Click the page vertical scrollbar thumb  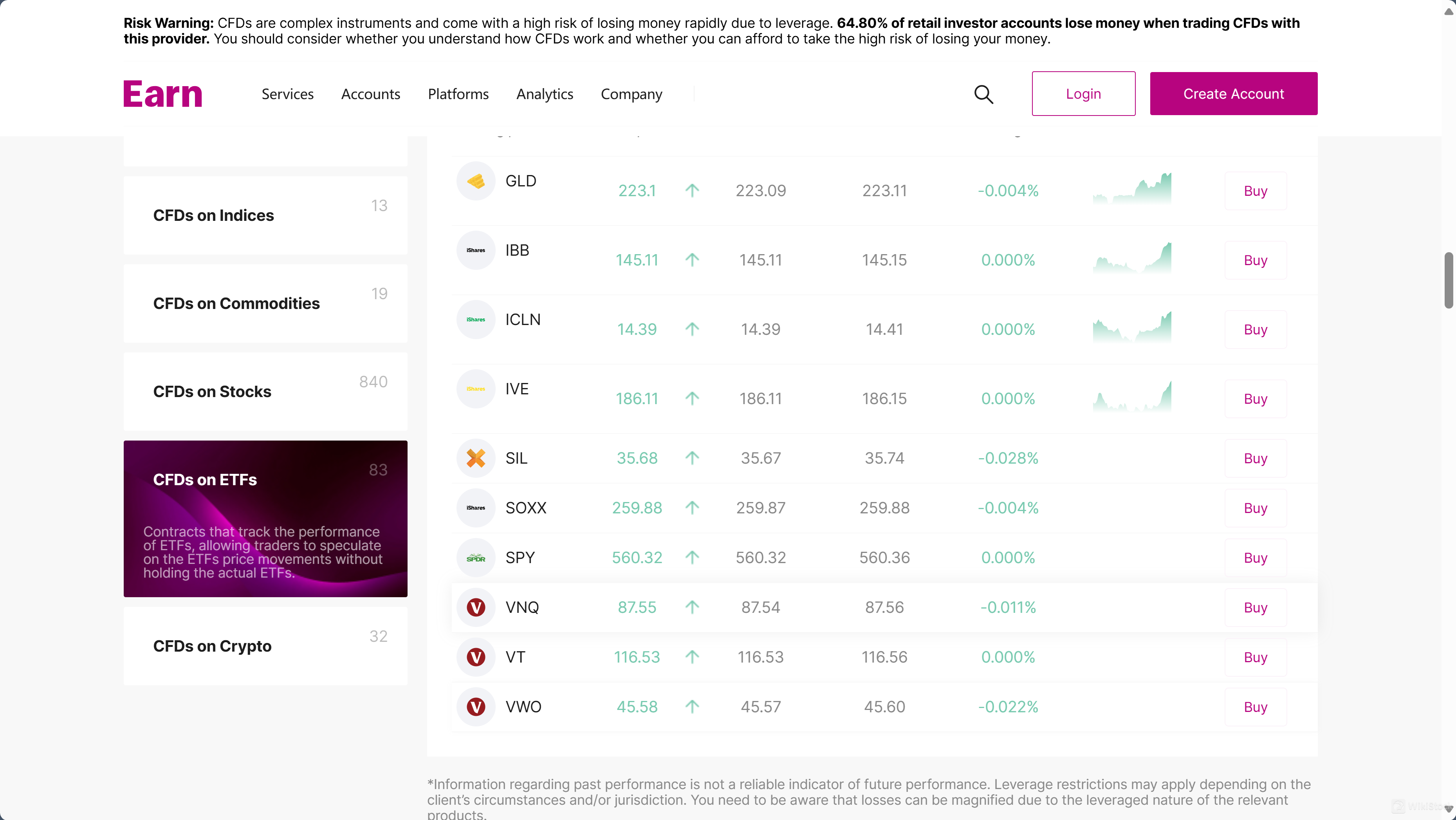click(1449, 280)
